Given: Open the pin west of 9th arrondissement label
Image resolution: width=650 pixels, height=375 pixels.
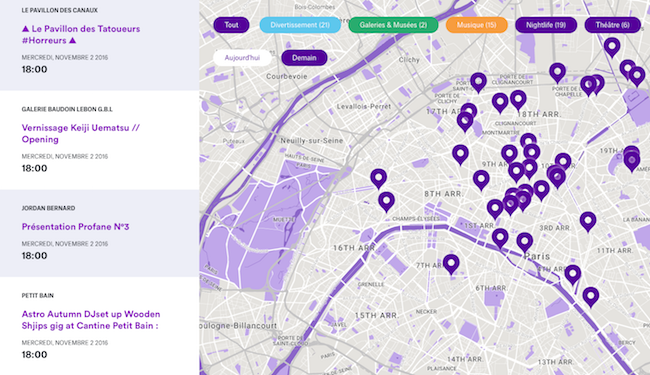Looking at the screenshot, I should 460,153.
